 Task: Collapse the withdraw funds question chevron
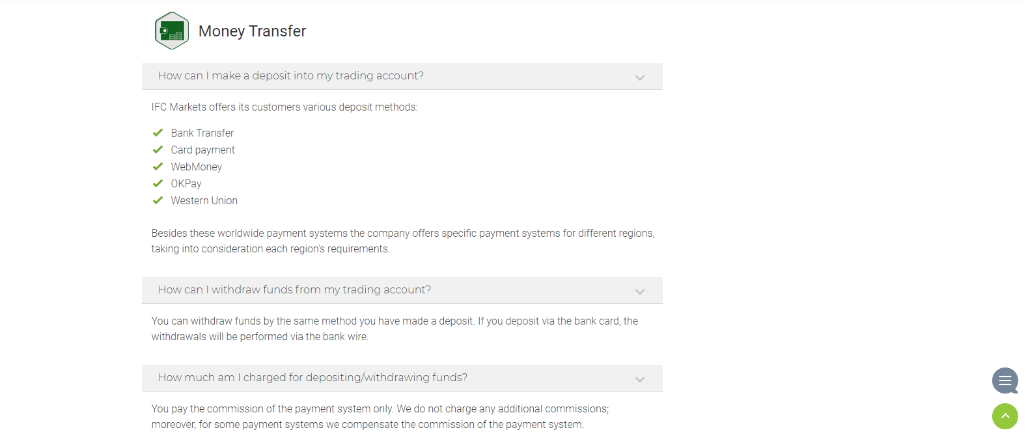tap(640, 291)
